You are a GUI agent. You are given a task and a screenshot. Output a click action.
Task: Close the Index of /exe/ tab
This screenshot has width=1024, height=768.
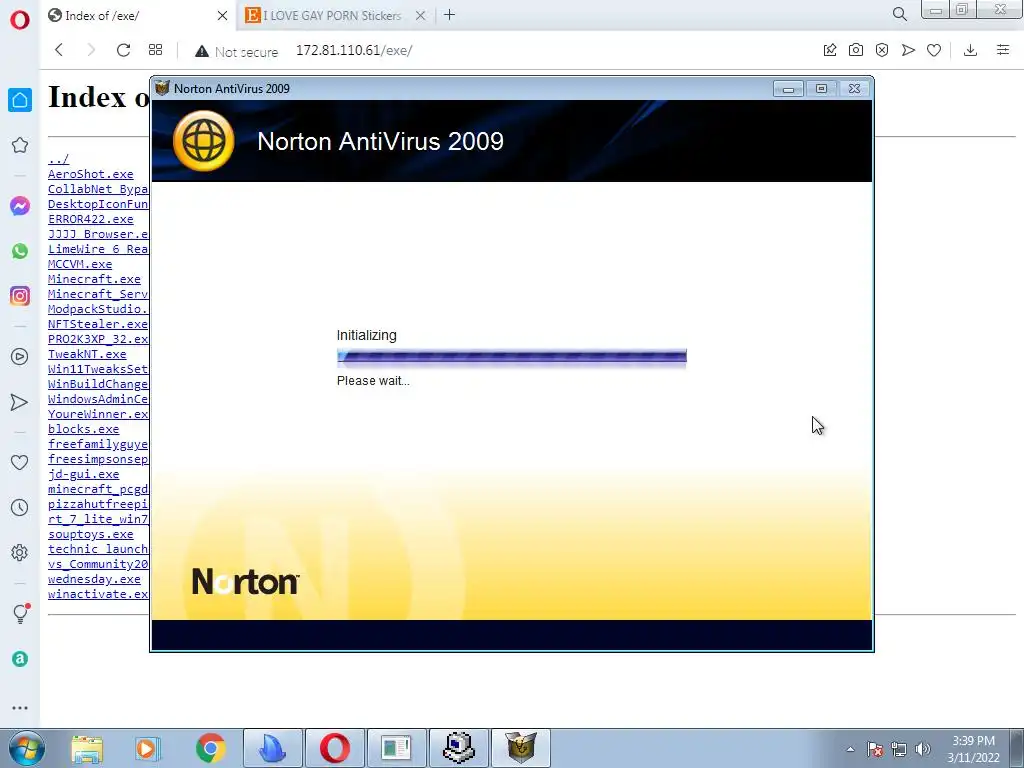222,16
